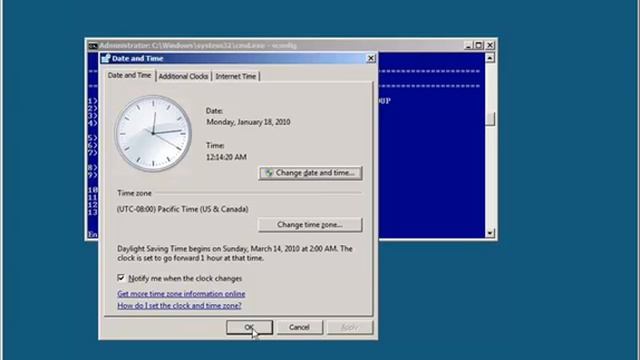Click the date Monday, January 18, 2010
640x360 pixels.
[248, 122]
